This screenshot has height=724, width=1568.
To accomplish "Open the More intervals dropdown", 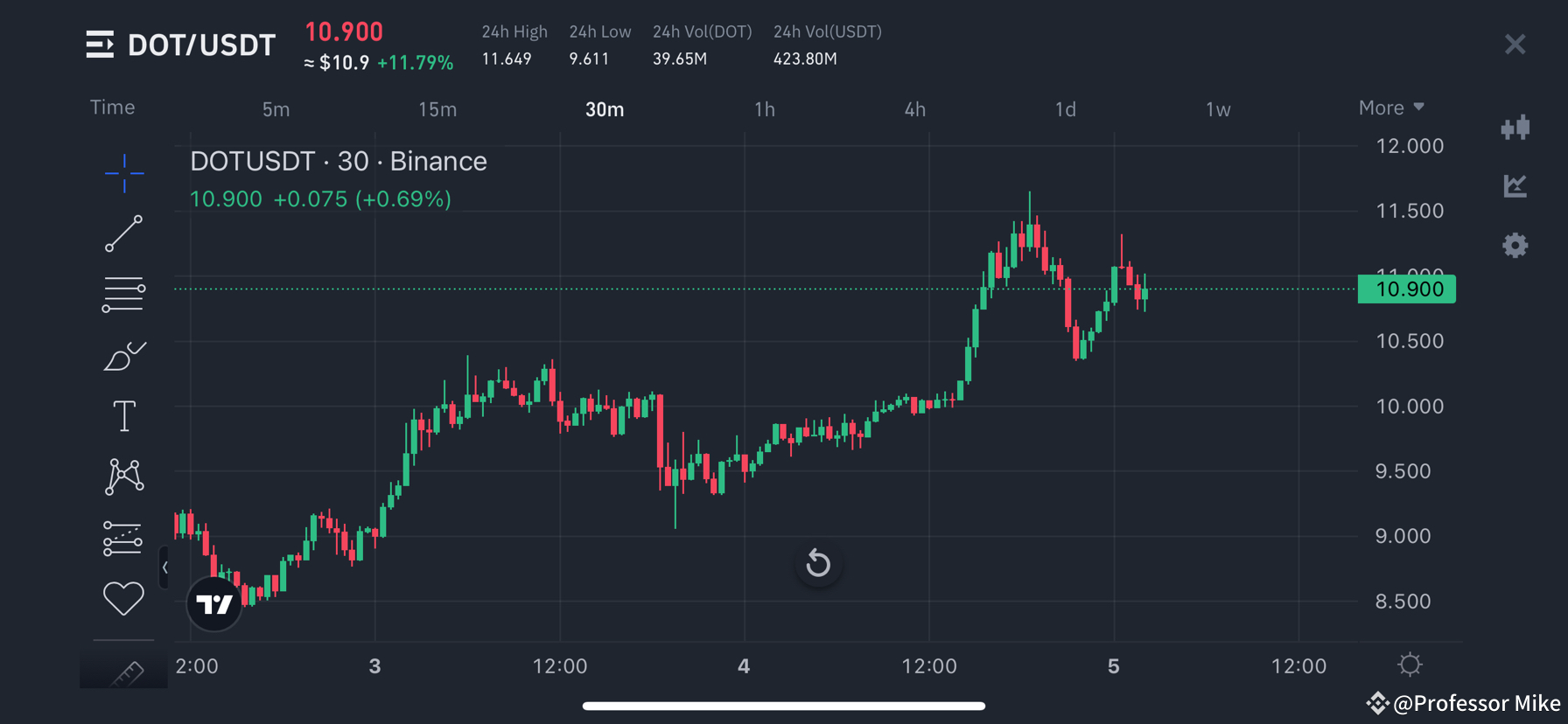I will click(x=1389, y=107).
